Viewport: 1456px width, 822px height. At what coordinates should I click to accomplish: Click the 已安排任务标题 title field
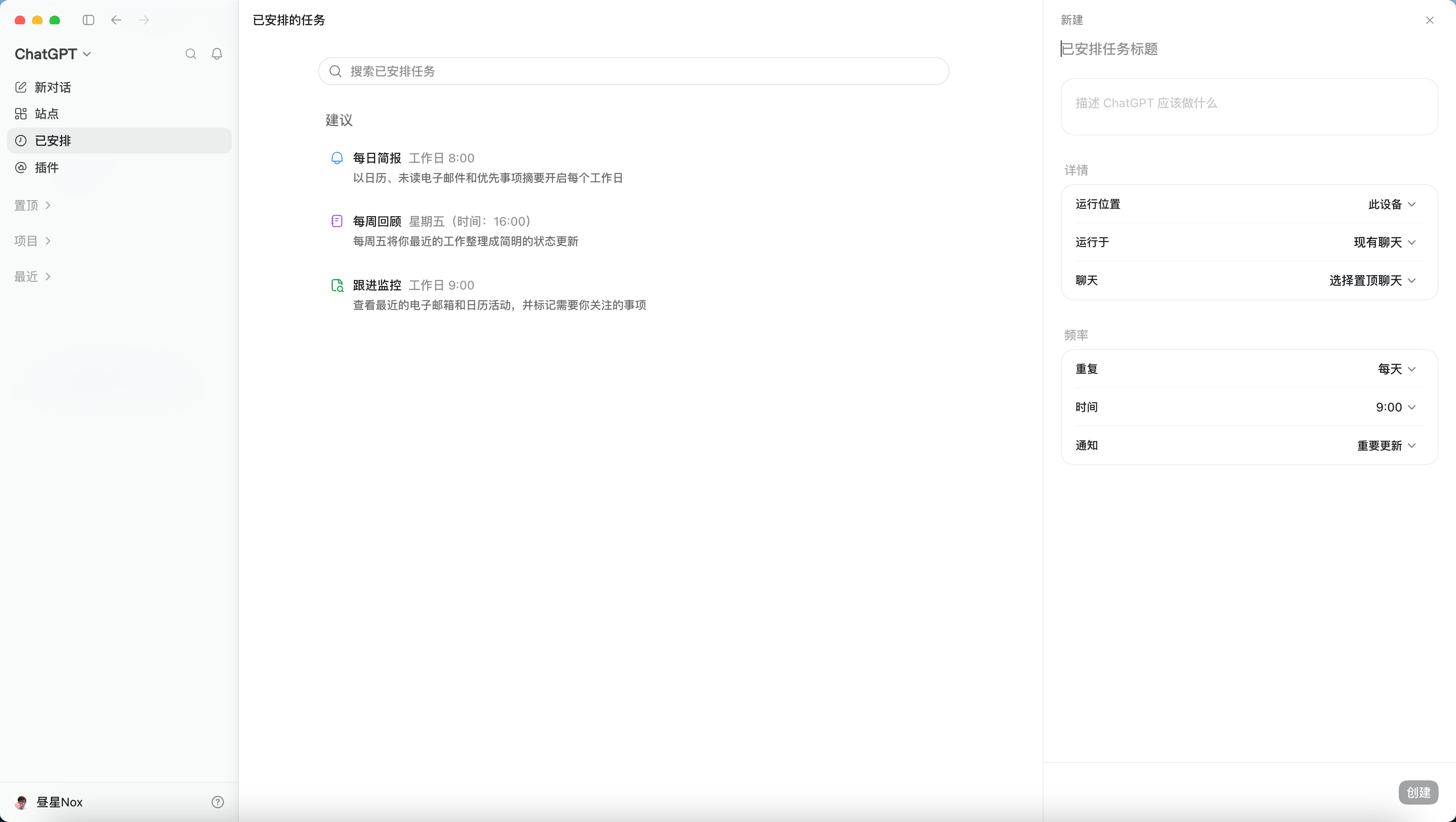pos(1249,49)
